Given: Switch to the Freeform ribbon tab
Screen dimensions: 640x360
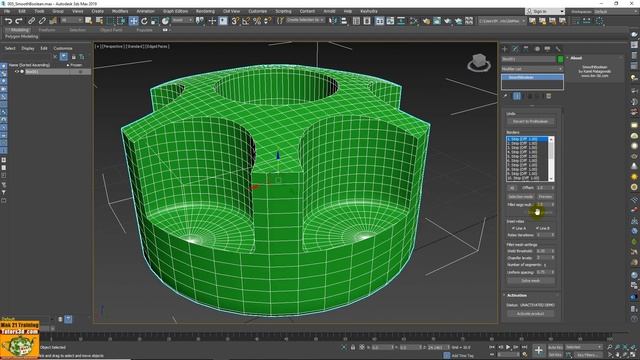Looking at the screenshot, I should [x=47, y=30].
